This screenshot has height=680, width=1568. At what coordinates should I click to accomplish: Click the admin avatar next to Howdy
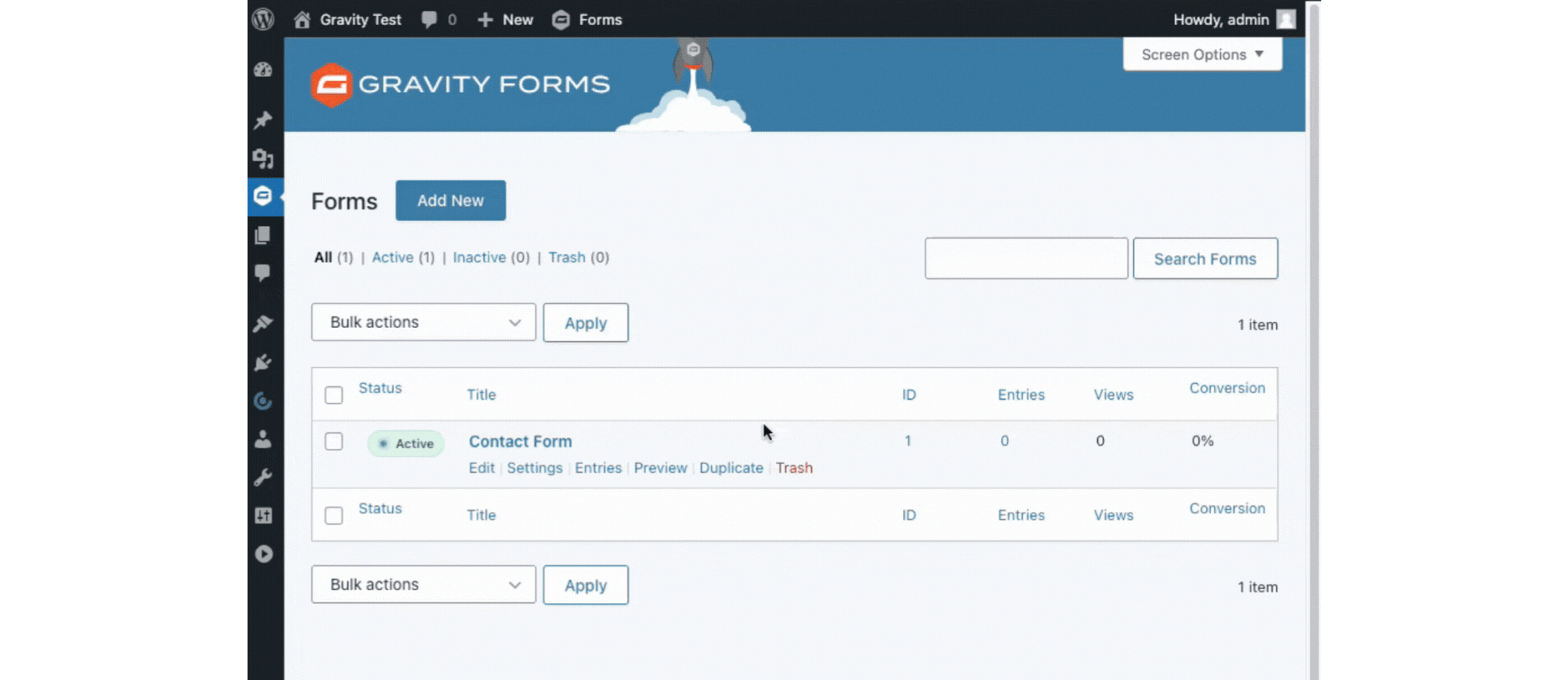pyautogui.click(x=1286, y=19)
